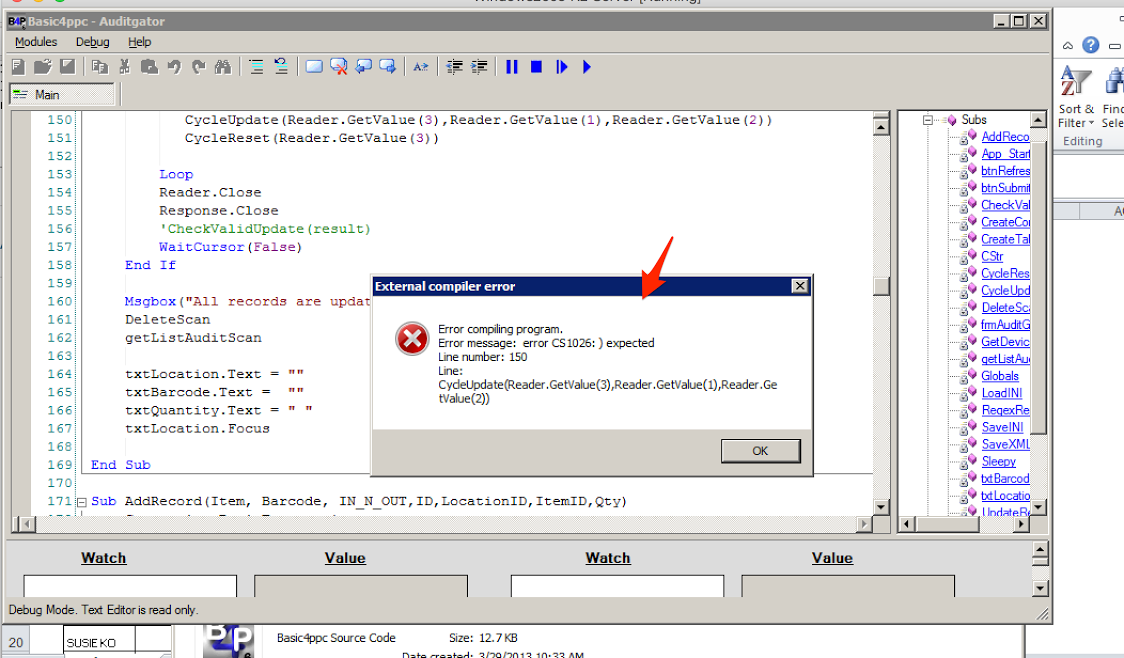Click the down arrow of the Watch panel scrollbar
Image resolution: width=1124 pixels, height=658 pixels.
pos(1040,588)
